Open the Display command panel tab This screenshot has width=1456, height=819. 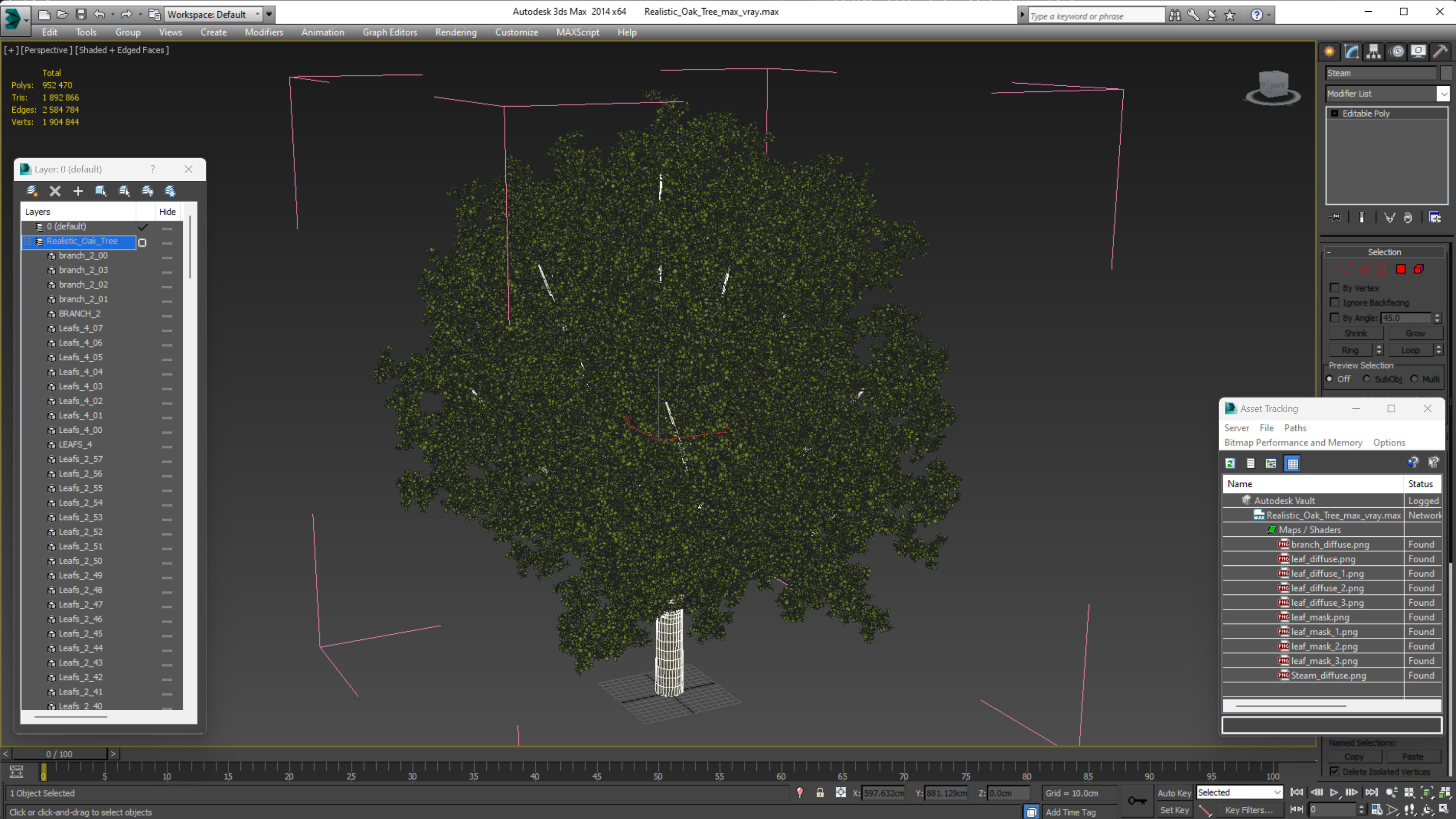(1418, 52)
